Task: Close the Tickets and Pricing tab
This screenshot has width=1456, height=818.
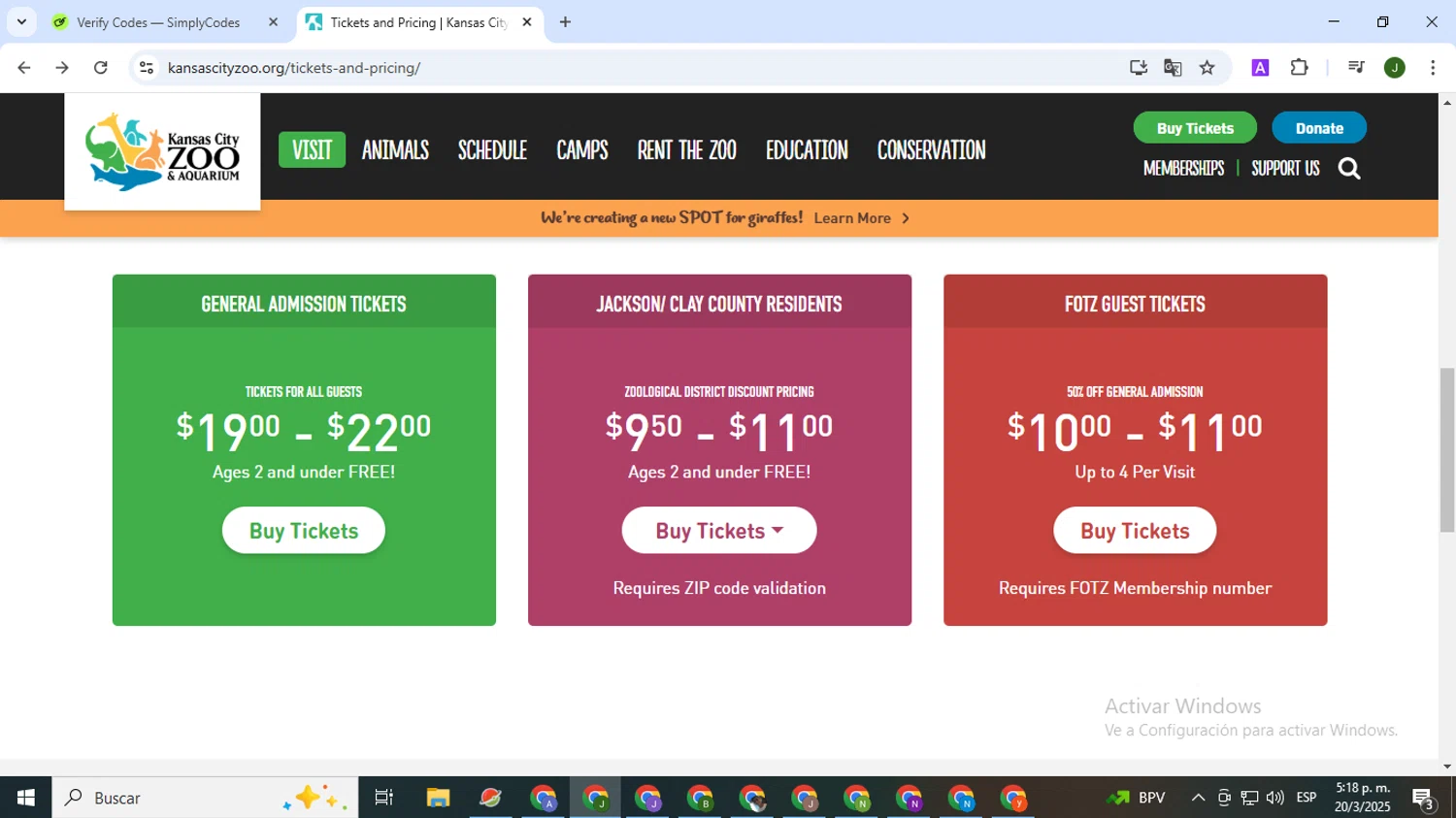Action: (527, 22)
